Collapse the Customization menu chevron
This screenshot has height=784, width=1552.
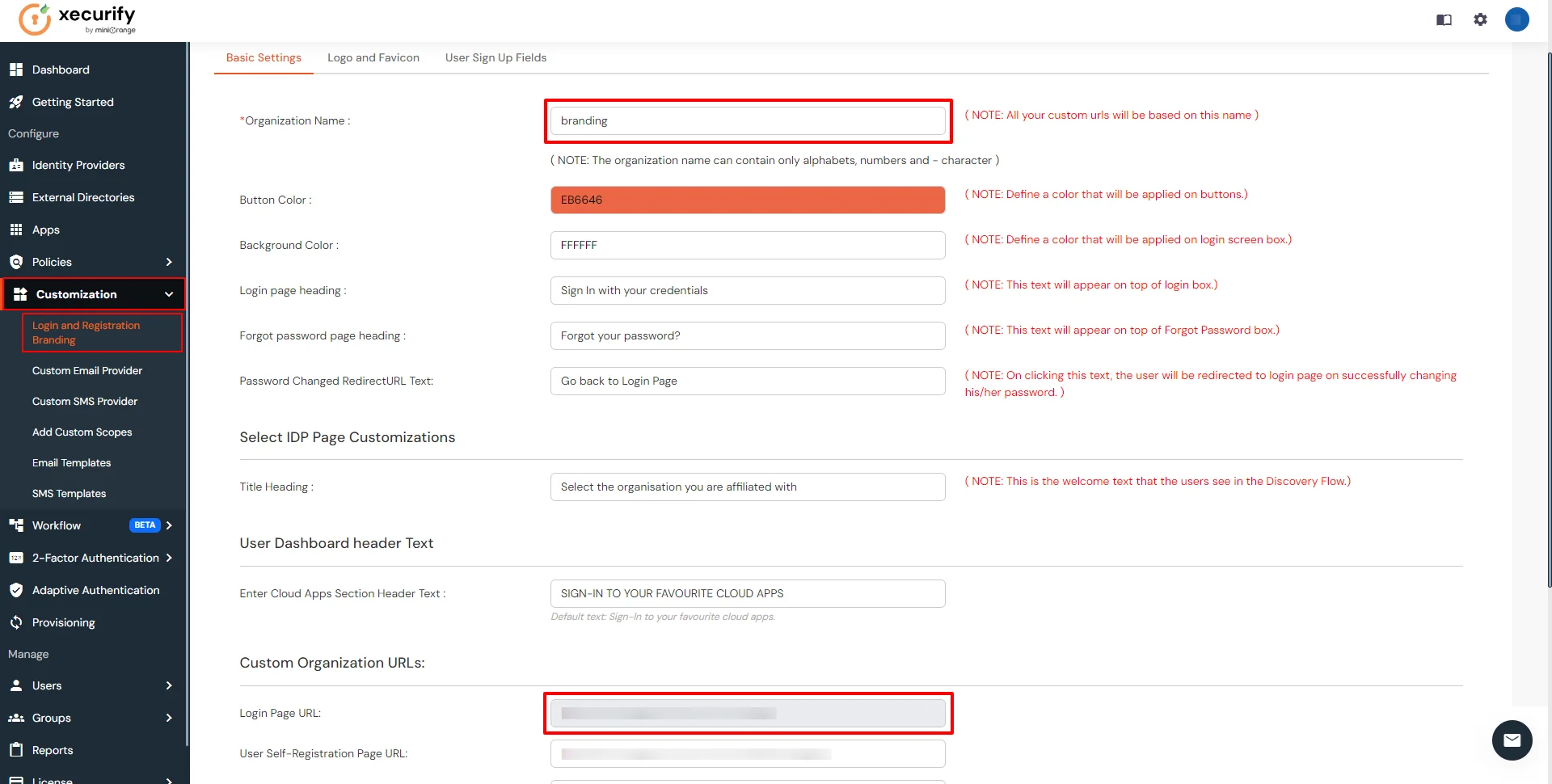click(x=169, y=294)
